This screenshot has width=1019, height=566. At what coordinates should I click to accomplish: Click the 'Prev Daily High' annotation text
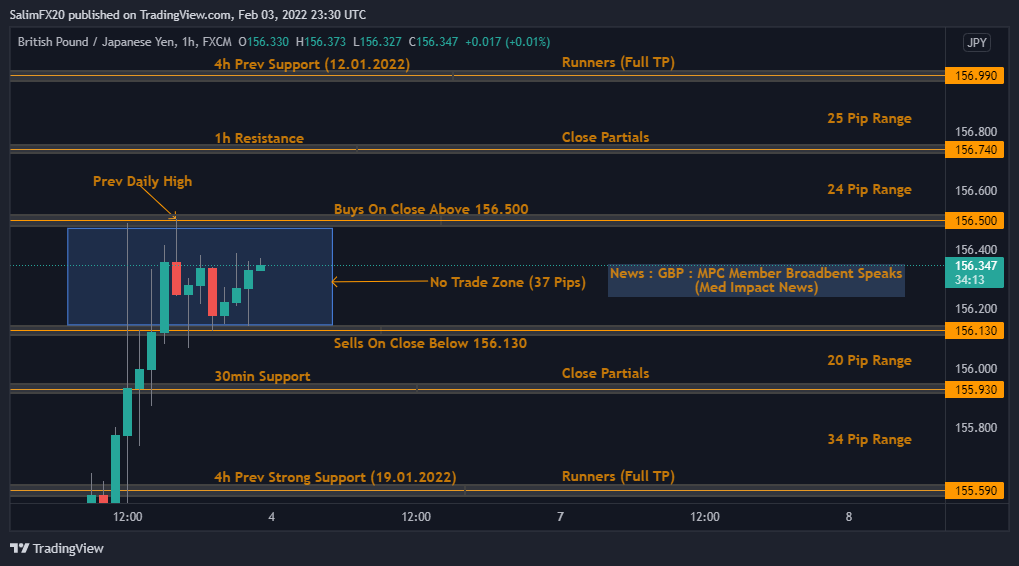(x=142, y=182)
